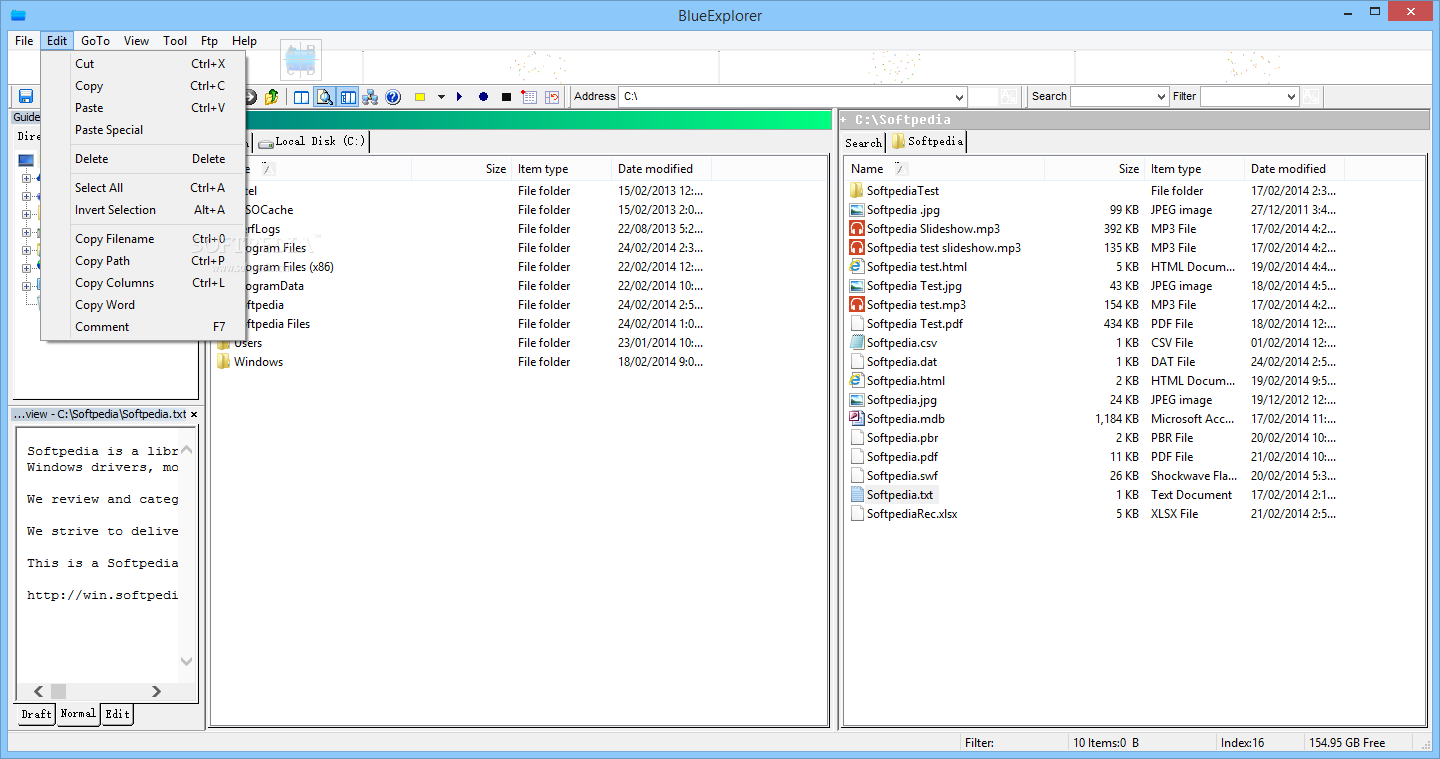Image resolution: width=1440 pixels, height=759 pixels.
Task: Open the File menu
Action: click(24, 41)
